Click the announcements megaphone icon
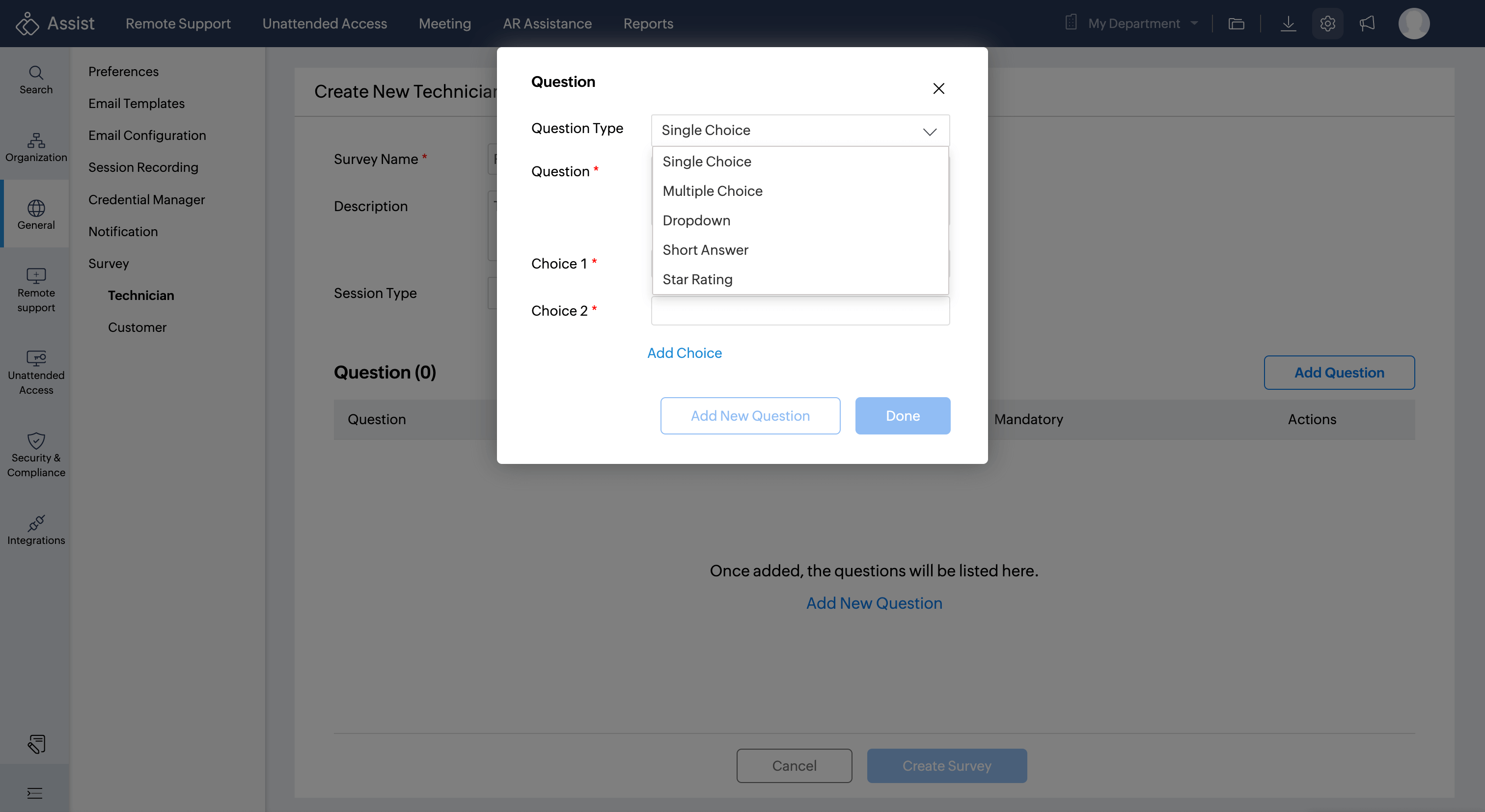The height and width of the screenshot is (812, 1485). click(1367, 24)
